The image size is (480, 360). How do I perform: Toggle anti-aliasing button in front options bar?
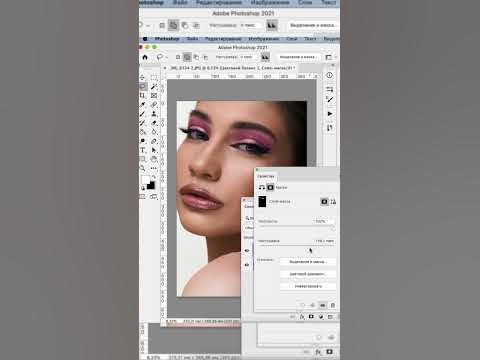coord(265,57)
